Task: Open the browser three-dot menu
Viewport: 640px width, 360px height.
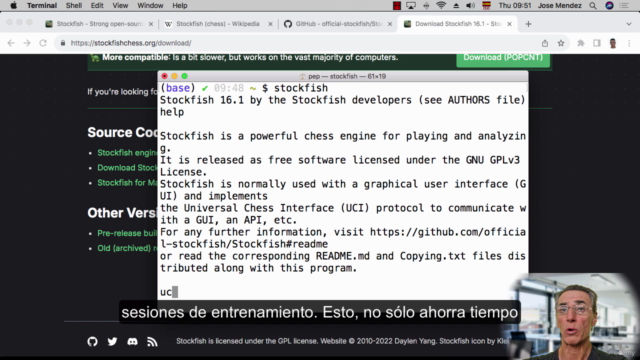Action: click(x=629, y=43)
